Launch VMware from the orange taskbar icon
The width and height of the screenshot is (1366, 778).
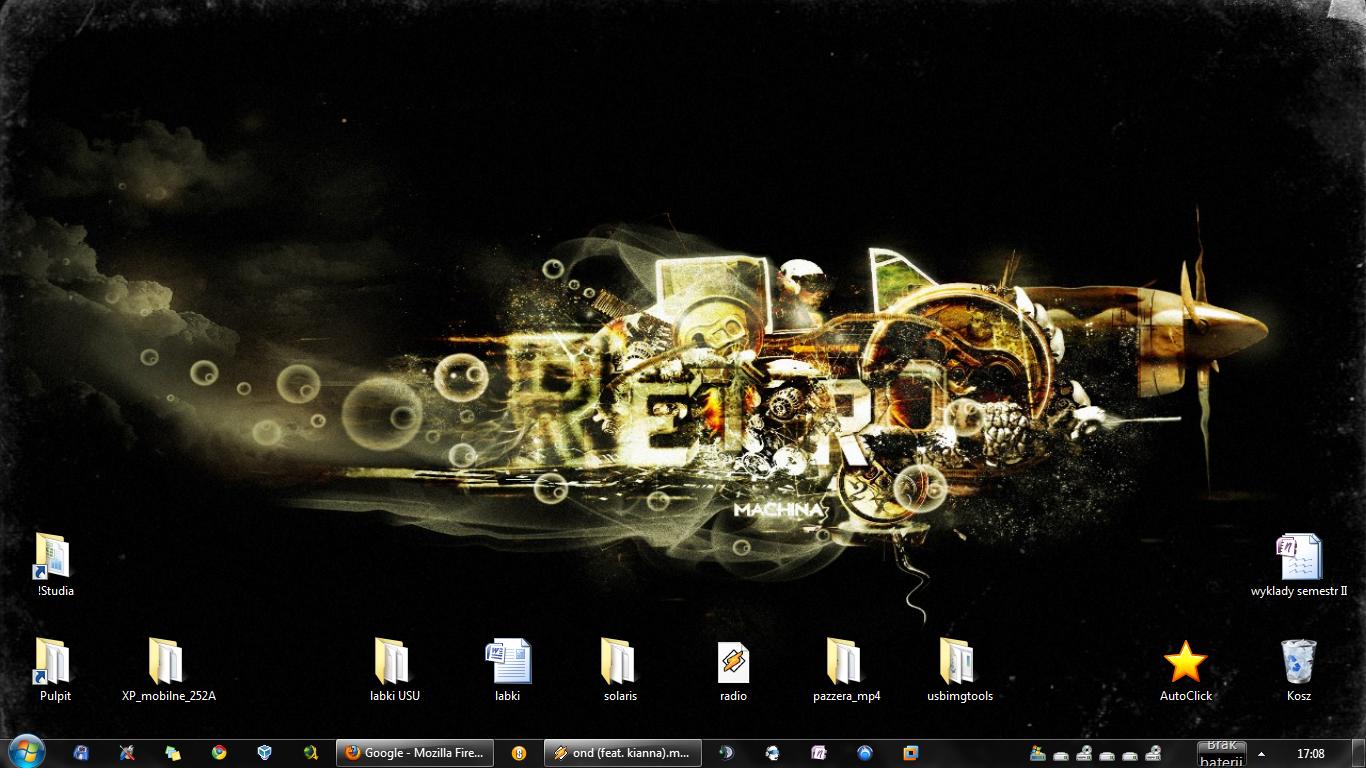[x=910, y=753]
